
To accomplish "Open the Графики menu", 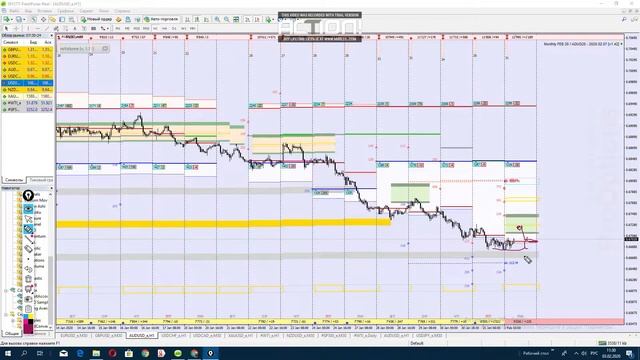I will click(66, 11).
